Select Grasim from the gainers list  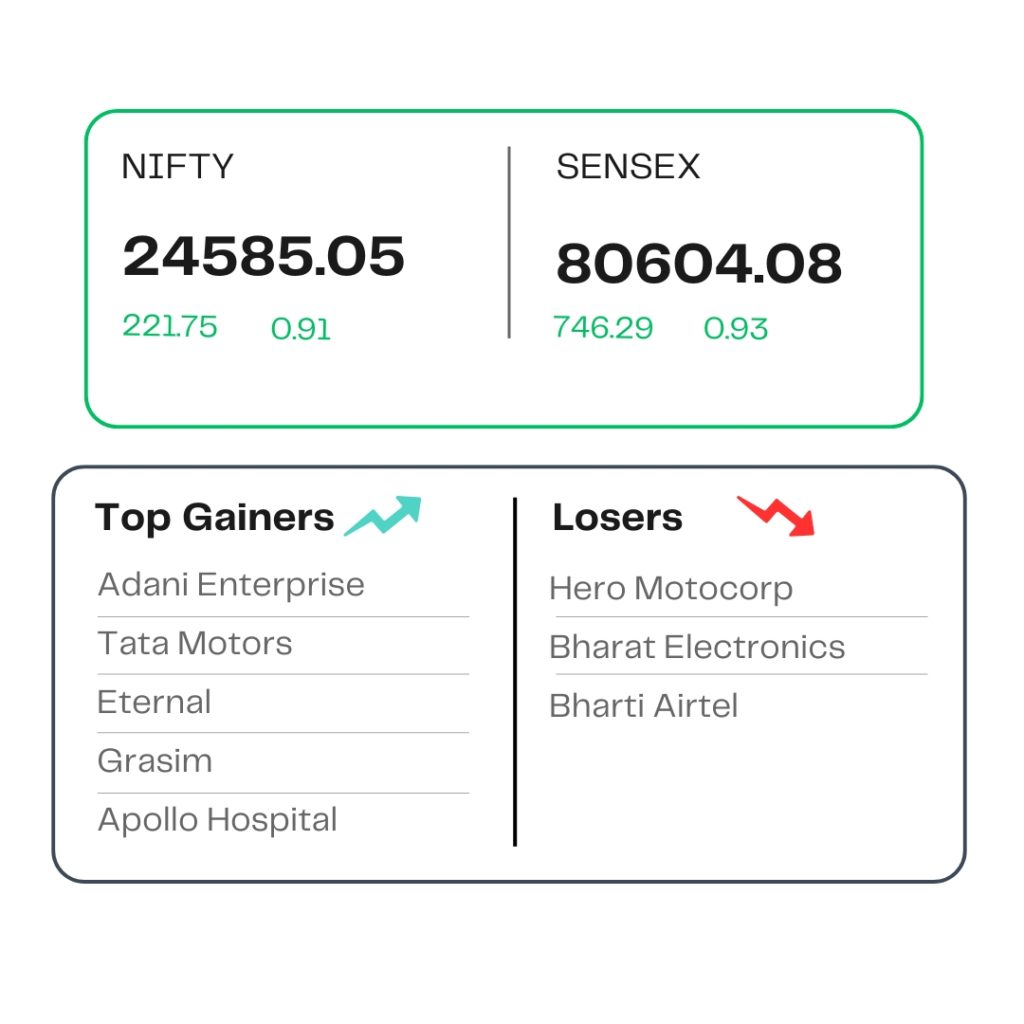[x=155, y=761]
